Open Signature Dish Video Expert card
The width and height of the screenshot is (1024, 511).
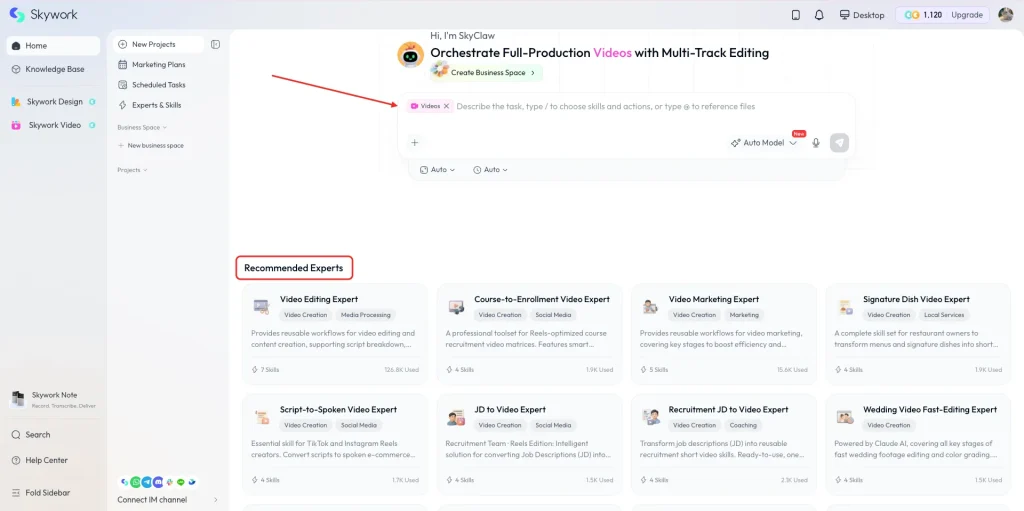tap(918, 334)
